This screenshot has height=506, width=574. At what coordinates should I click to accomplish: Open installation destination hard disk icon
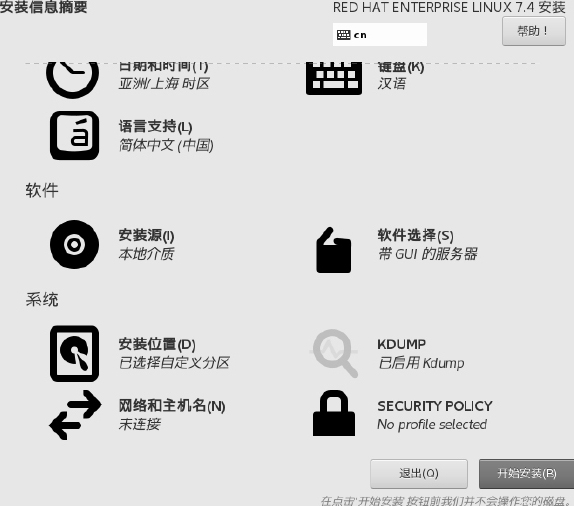[x=74, y=353]
